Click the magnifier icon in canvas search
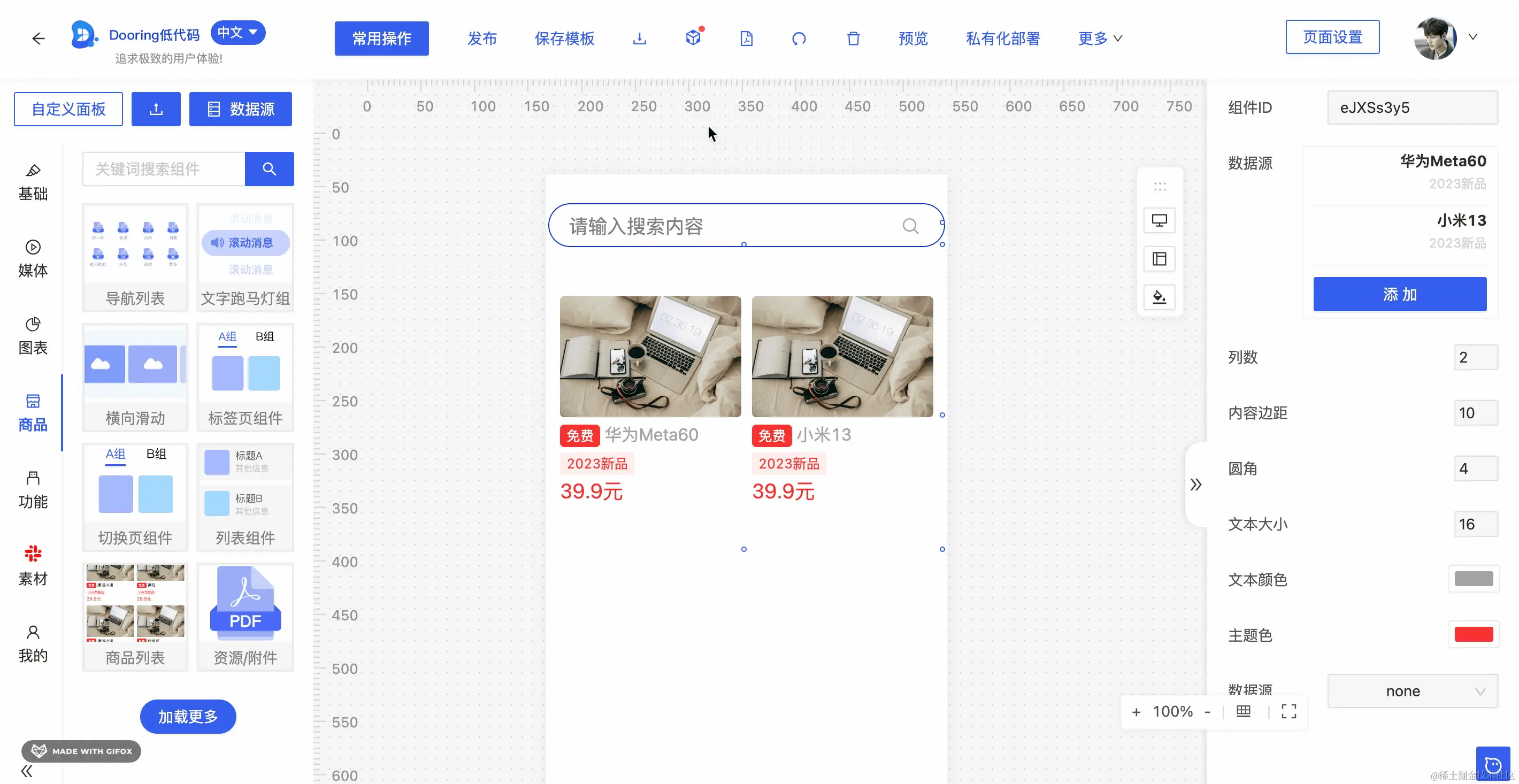 [x=910, y=226]
